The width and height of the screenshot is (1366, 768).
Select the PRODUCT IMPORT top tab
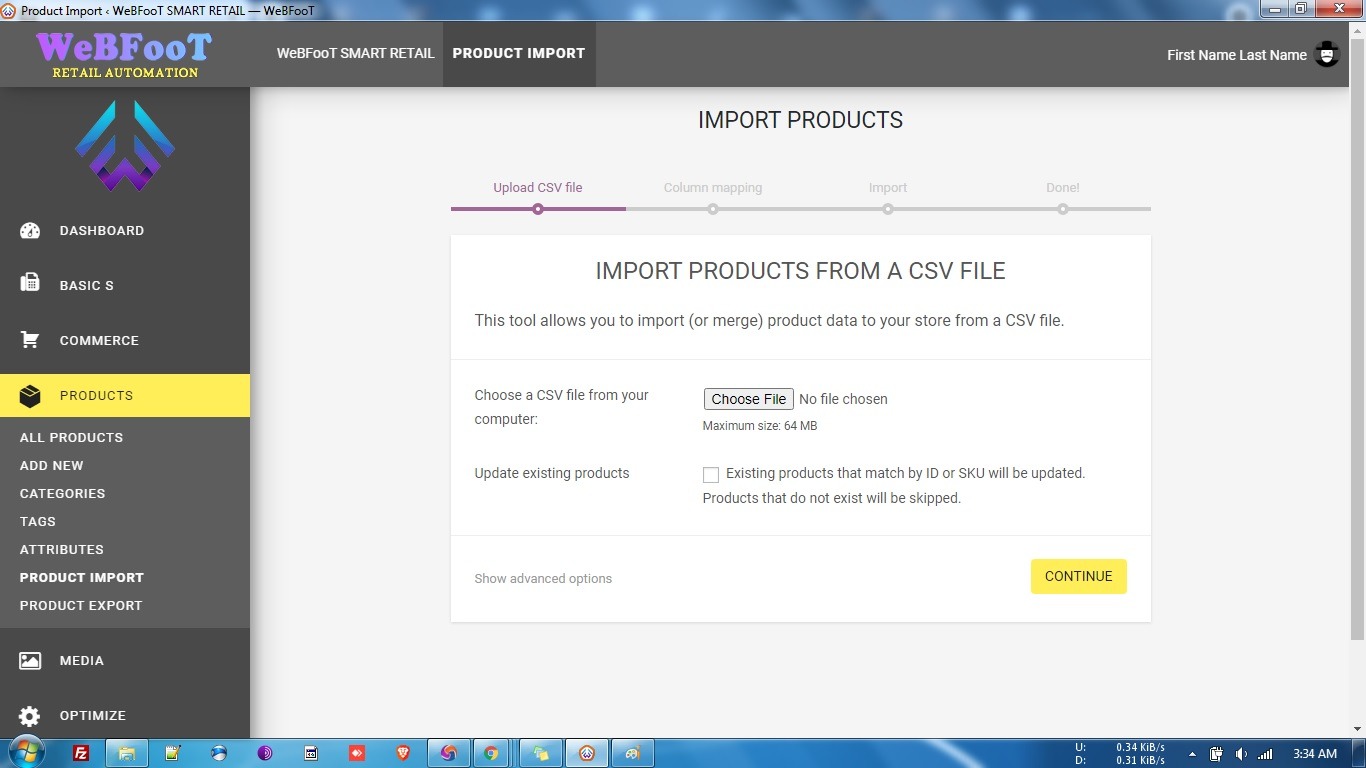point(518,54)
